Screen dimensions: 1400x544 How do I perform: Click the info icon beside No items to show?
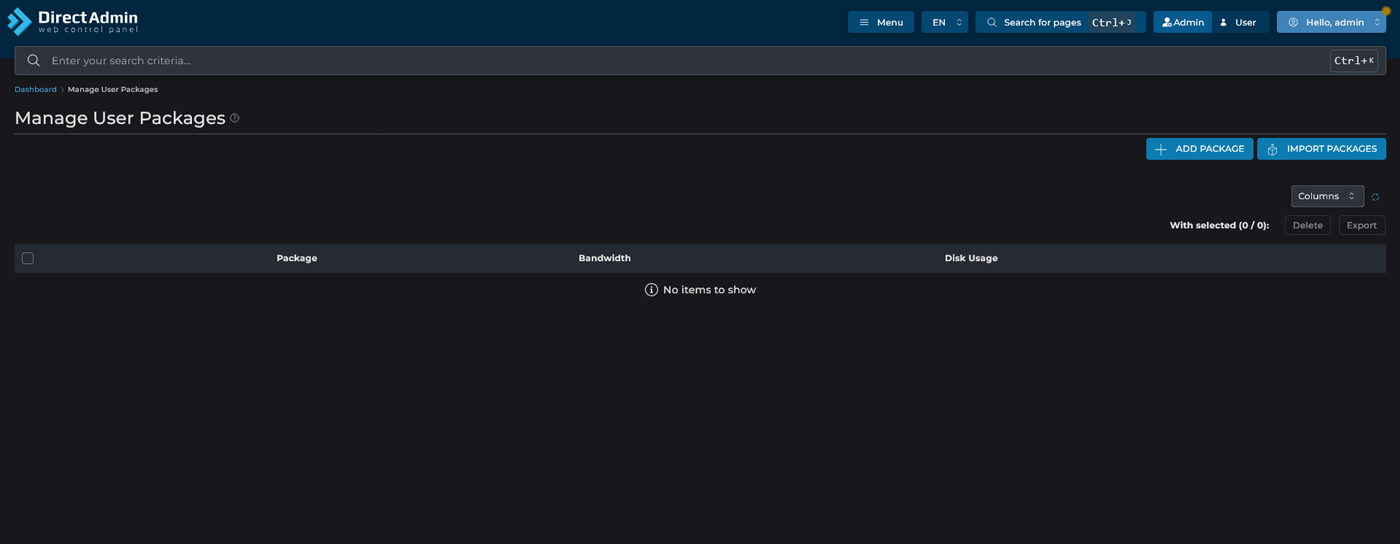click(652, 290)
